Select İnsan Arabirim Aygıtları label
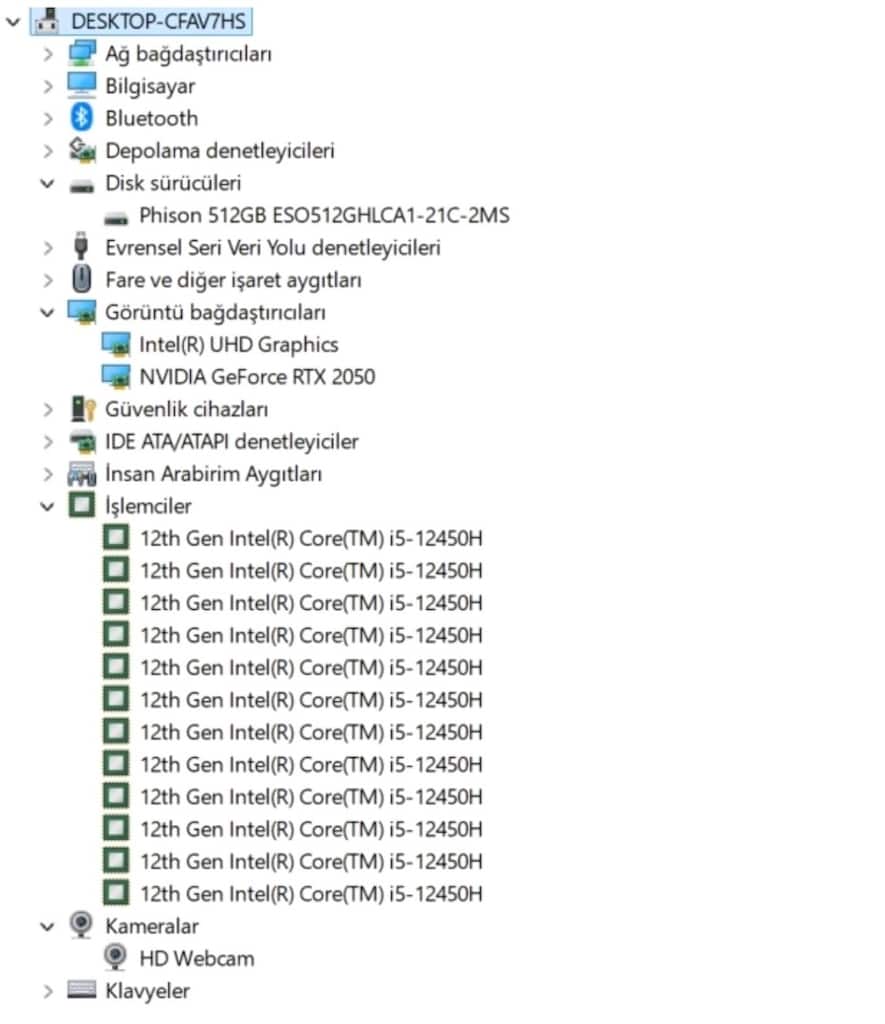The height and width of the screenshot is (1024, 885). point(213,474)
